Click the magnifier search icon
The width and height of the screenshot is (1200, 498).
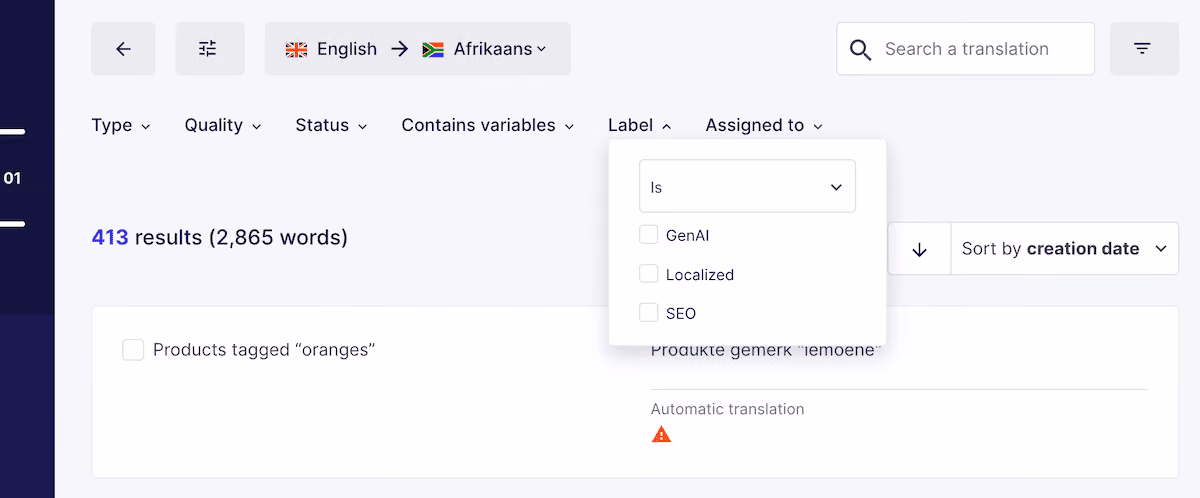[860, 49]
